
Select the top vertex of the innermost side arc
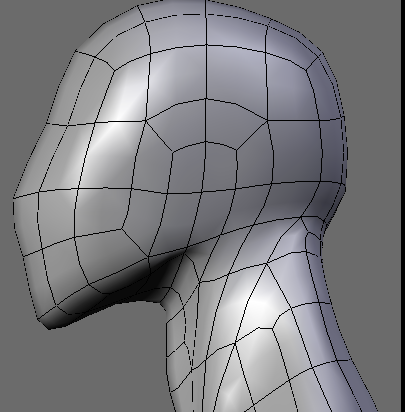coord(205,142)
